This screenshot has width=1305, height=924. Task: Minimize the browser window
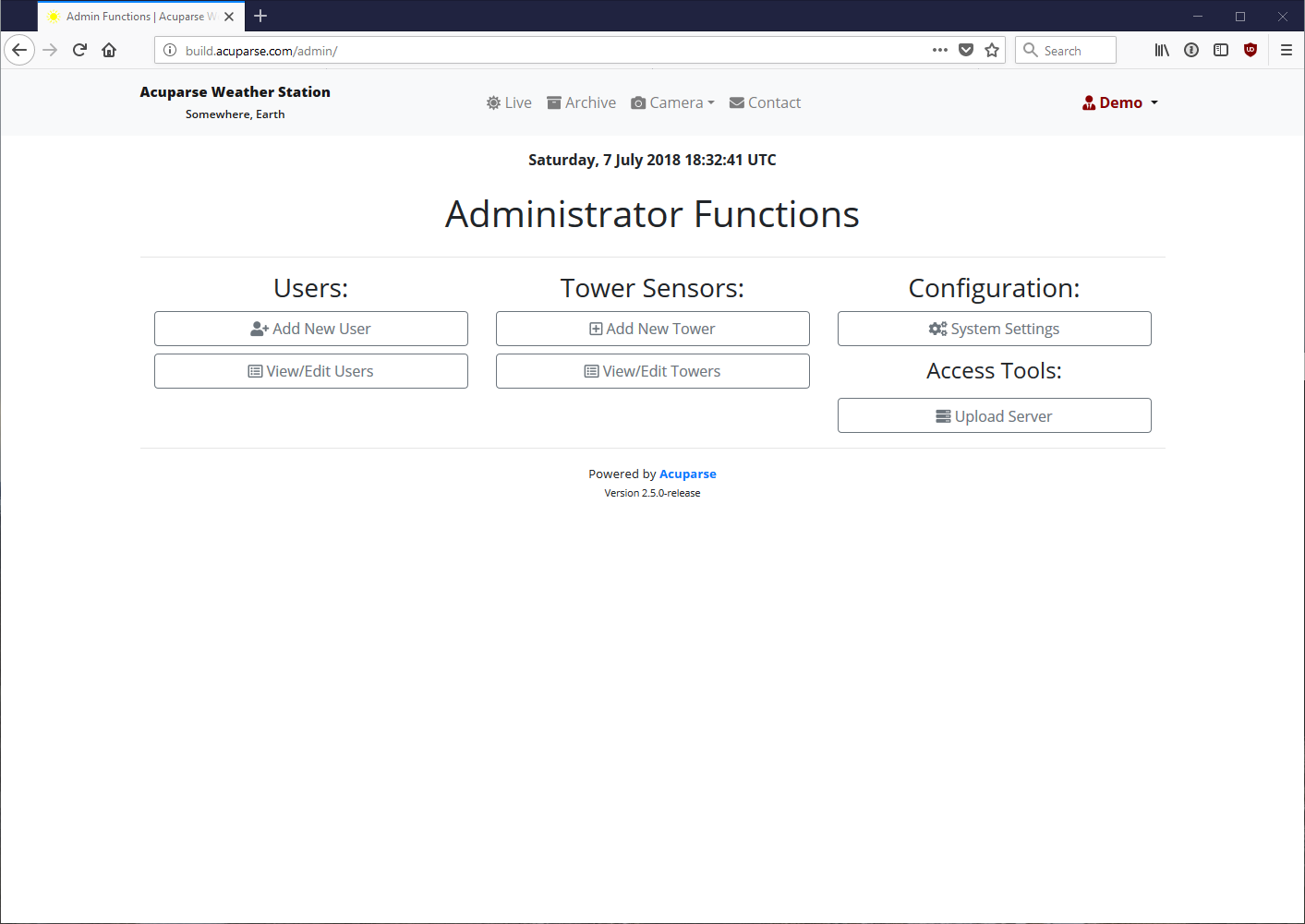[1198, 16]
